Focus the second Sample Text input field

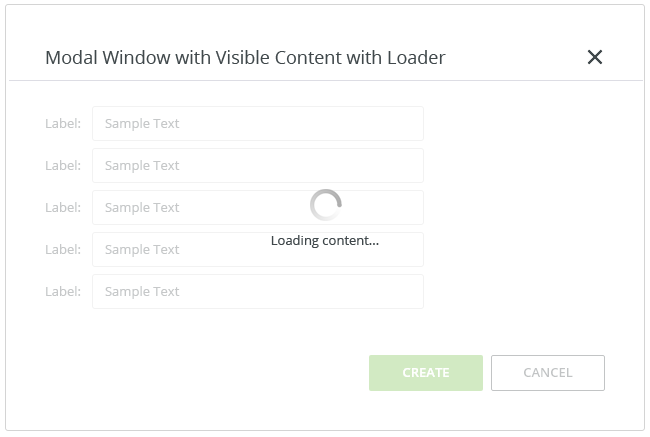point(258,165)
